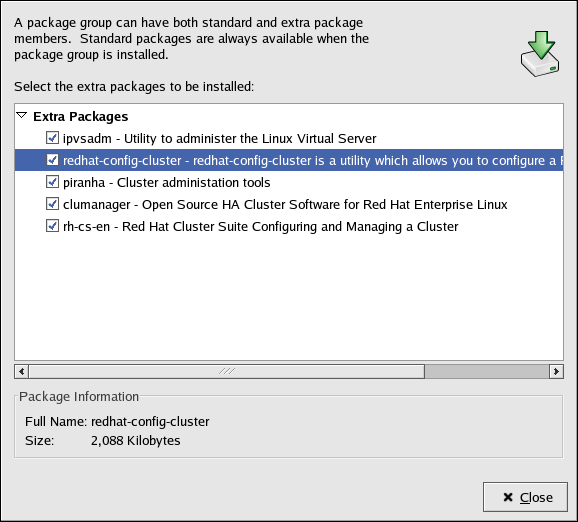578x522 pixels.
Task: Click the X icon on Close button
Action: (x=508, y=497)
